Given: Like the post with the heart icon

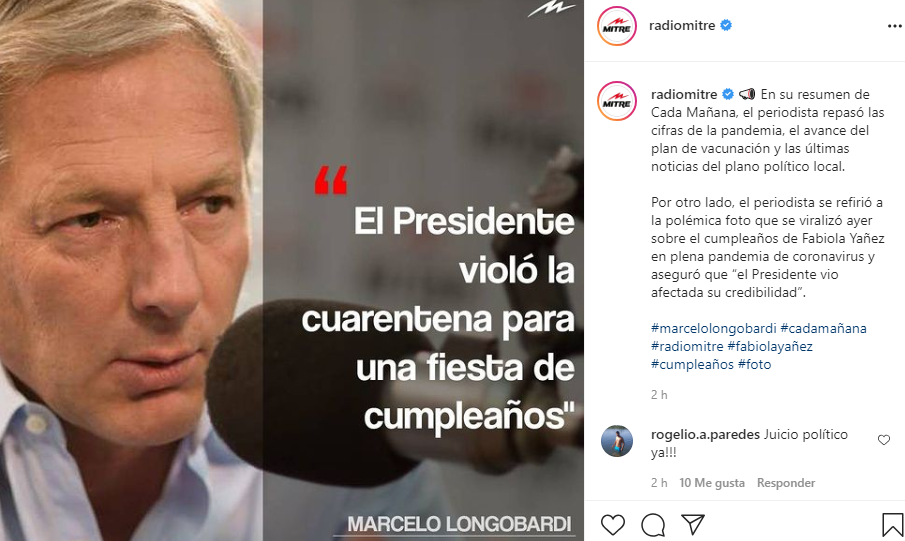Looking at the screenshot, I should pyautogui.click(x=612, y=524).
